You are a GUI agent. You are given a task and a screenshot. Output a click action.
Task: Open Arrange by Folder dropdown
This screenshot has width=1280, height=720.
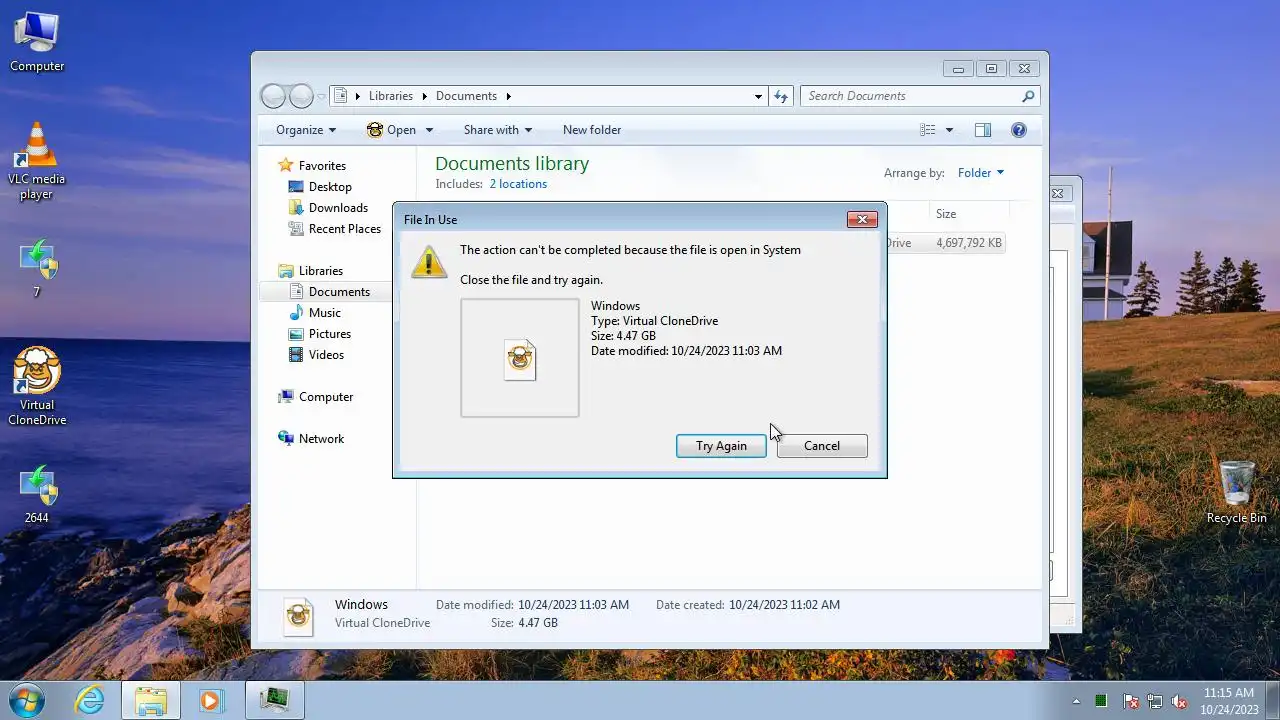(980, 173)
